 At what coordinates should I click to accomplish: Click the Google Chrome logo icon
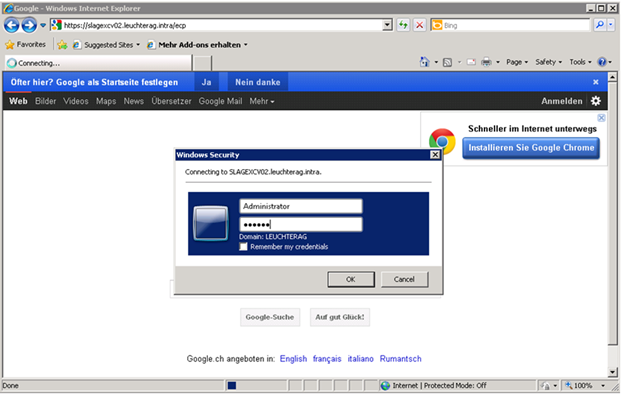click(442, 141)
